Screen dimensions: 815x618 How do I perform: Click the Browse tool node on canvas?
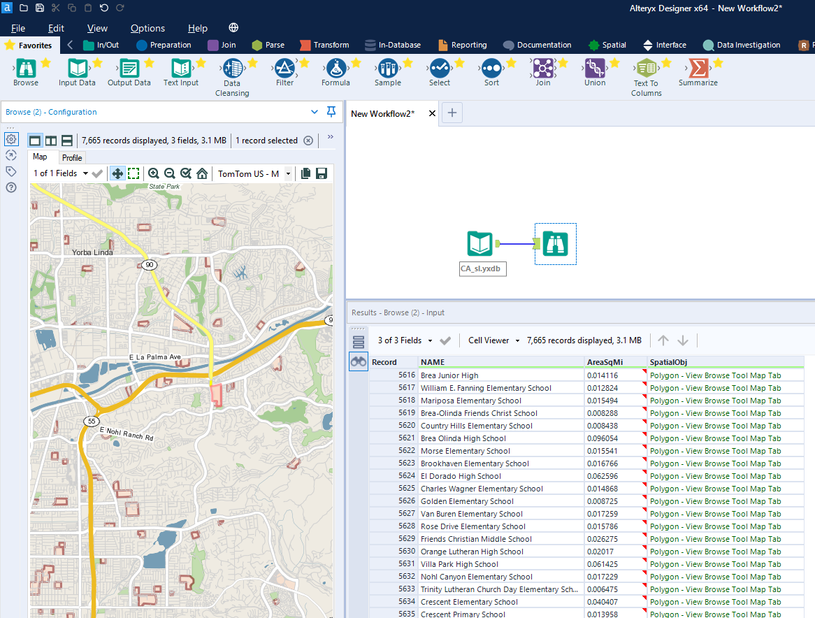(x=555, y=243)
